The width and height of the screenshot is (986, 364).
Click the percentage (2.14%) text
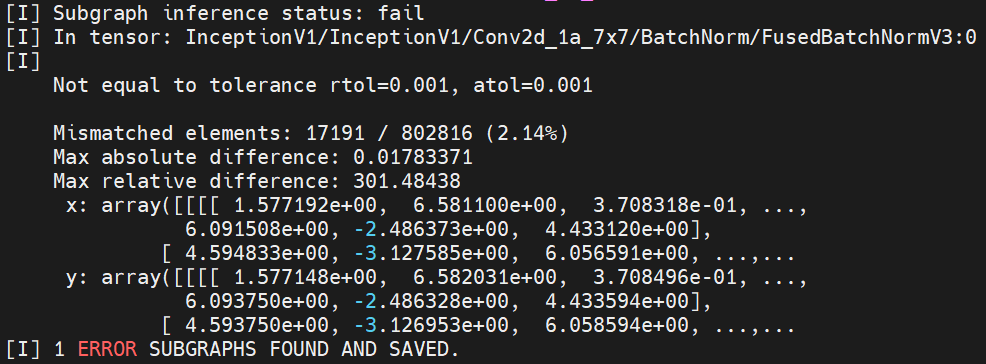pos(527,133)
